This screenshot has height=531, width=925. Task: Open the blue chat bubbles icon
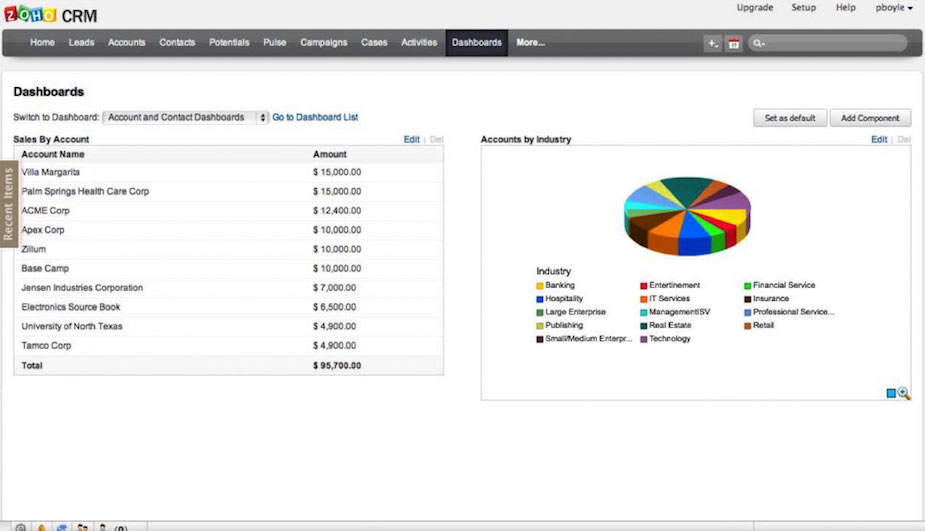click(x=61, y=527)
